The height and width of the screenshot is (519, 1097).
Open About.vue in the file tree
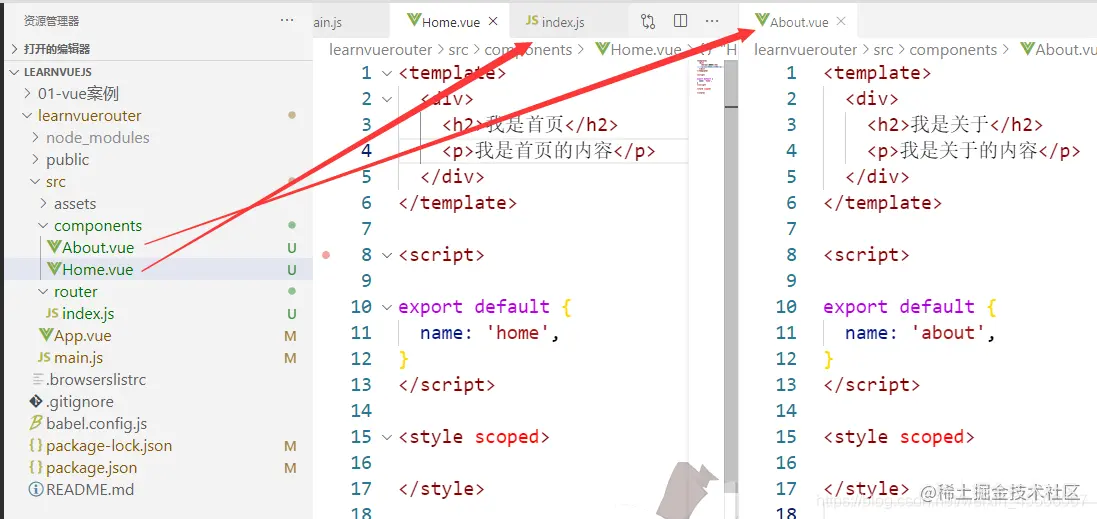[x=157, y=248]
